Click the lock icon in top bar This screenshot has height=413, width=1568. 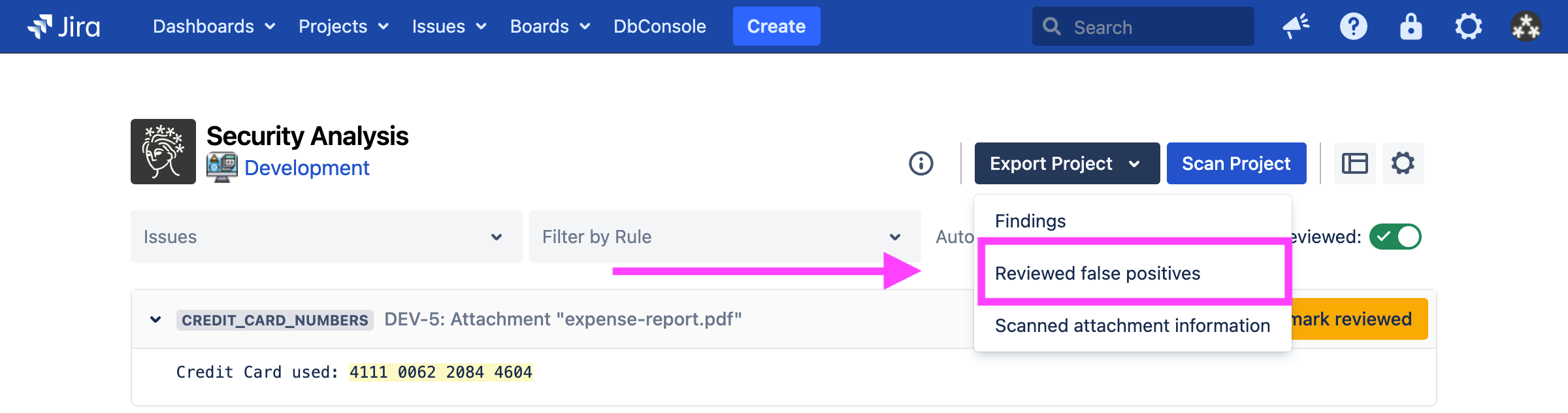[x=1411, y=27]
